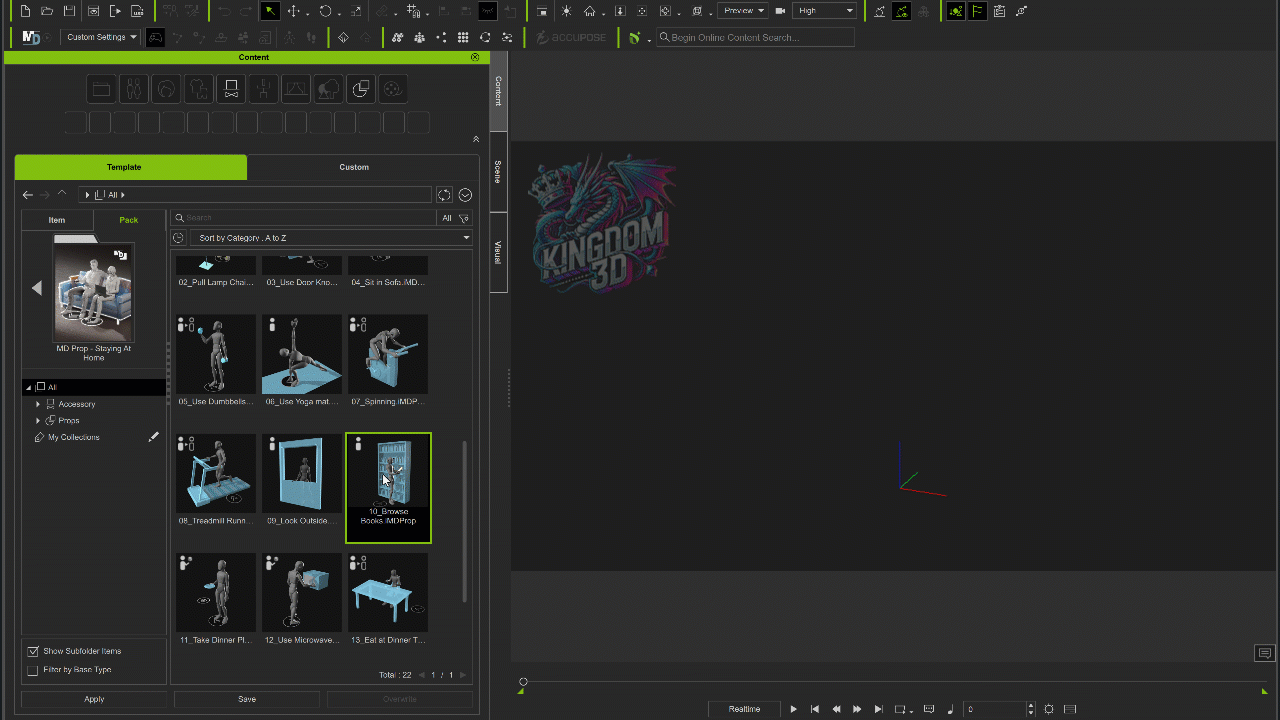Toggle Show Subfolder Items checkbox
Viewport: 1280px width, 720px height.
point(33,651)
